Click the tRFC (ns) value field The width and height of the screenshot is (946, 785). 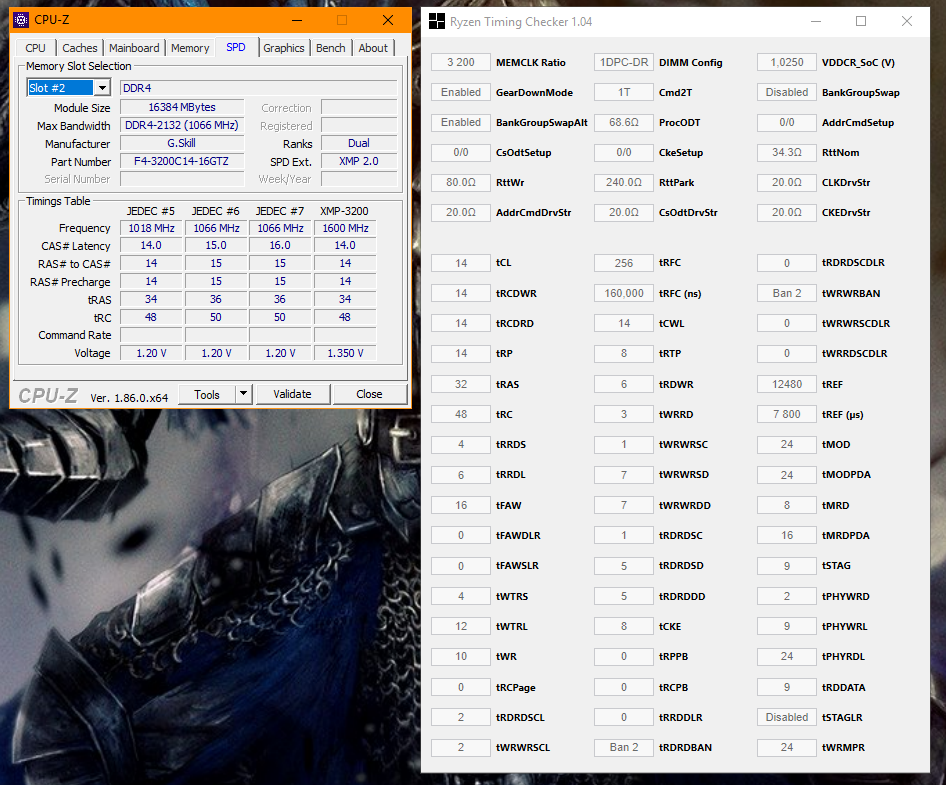point(623,292)
